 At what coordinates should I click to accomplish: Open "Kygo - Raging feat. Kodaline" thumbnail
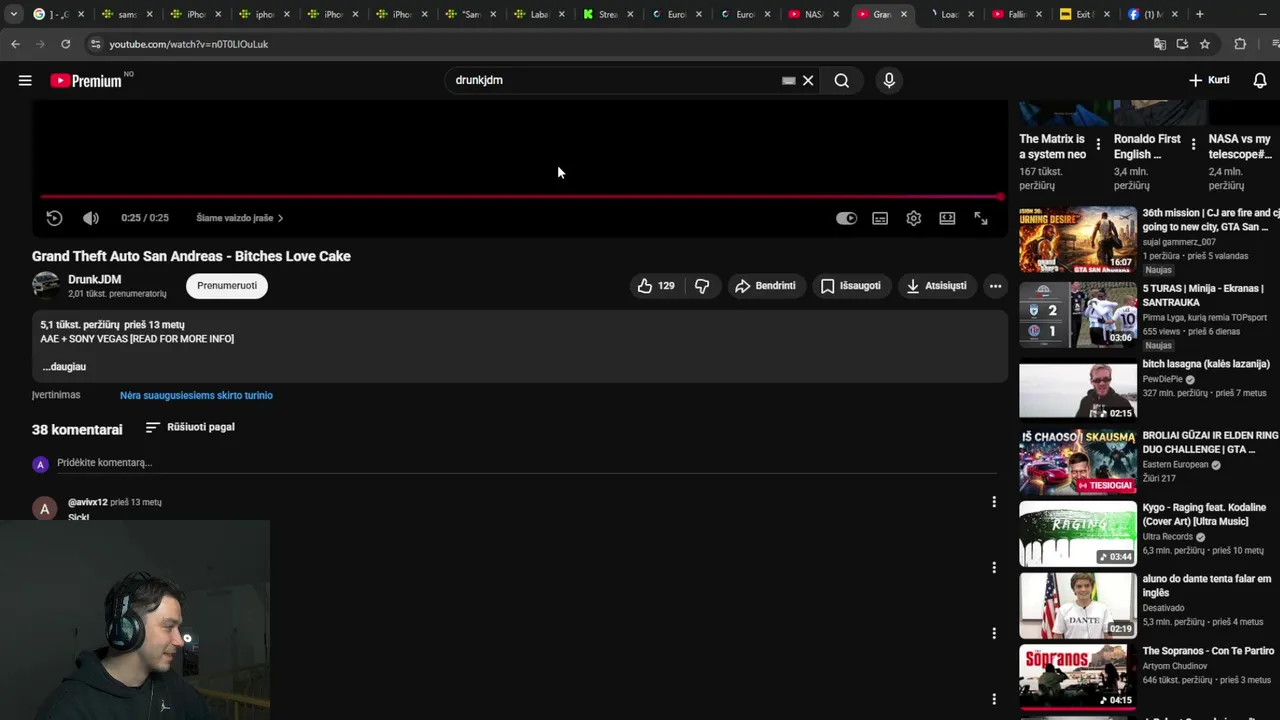tap(1078, 534)
